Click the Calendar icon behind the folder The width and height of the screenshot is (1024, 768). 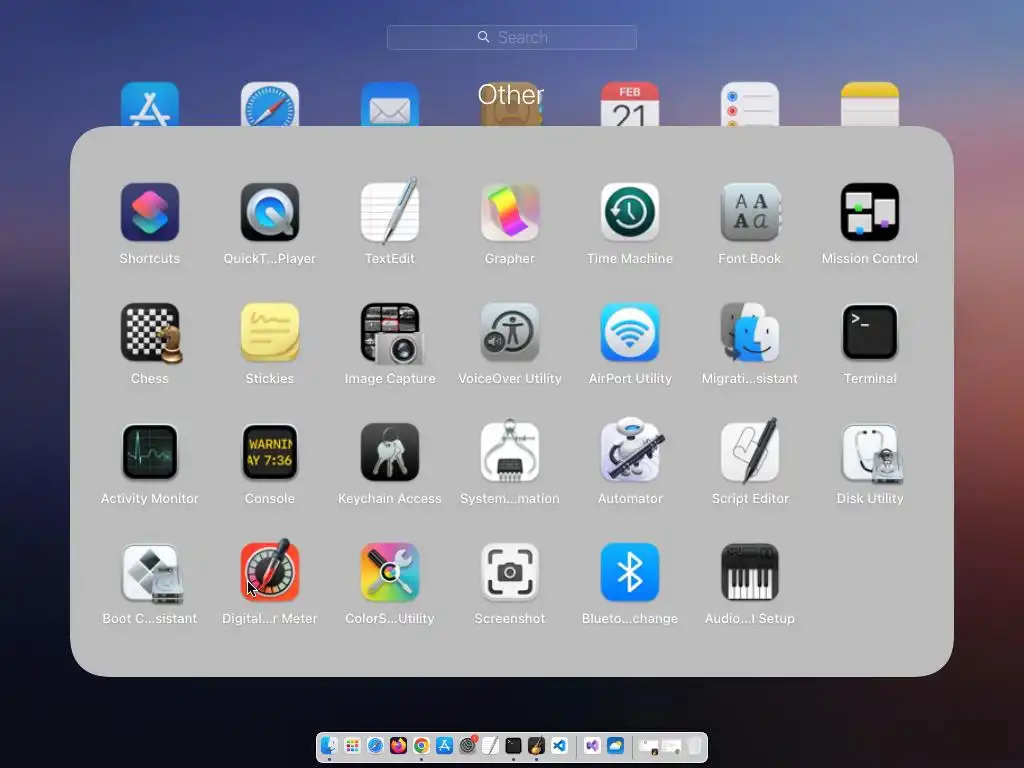[630, 104]
